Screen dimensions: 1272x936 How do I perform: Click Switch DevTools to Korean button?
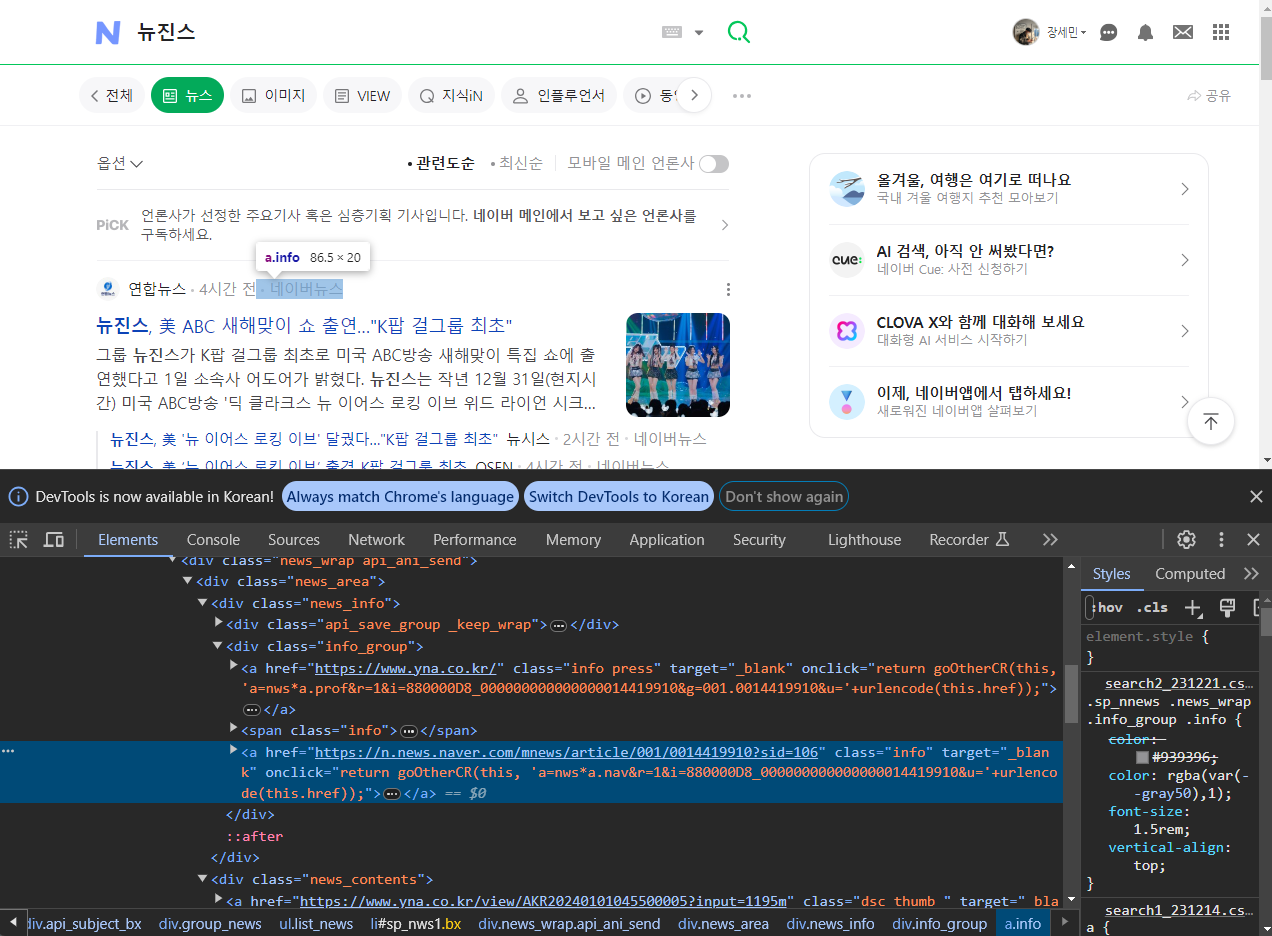coord(618,497)
